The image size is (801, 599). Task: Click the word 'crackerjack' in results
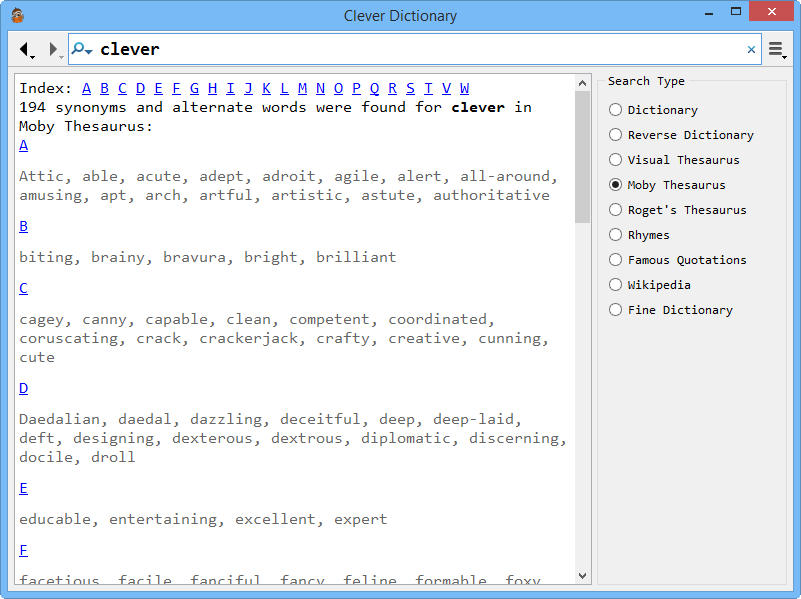tap(248, 338)
